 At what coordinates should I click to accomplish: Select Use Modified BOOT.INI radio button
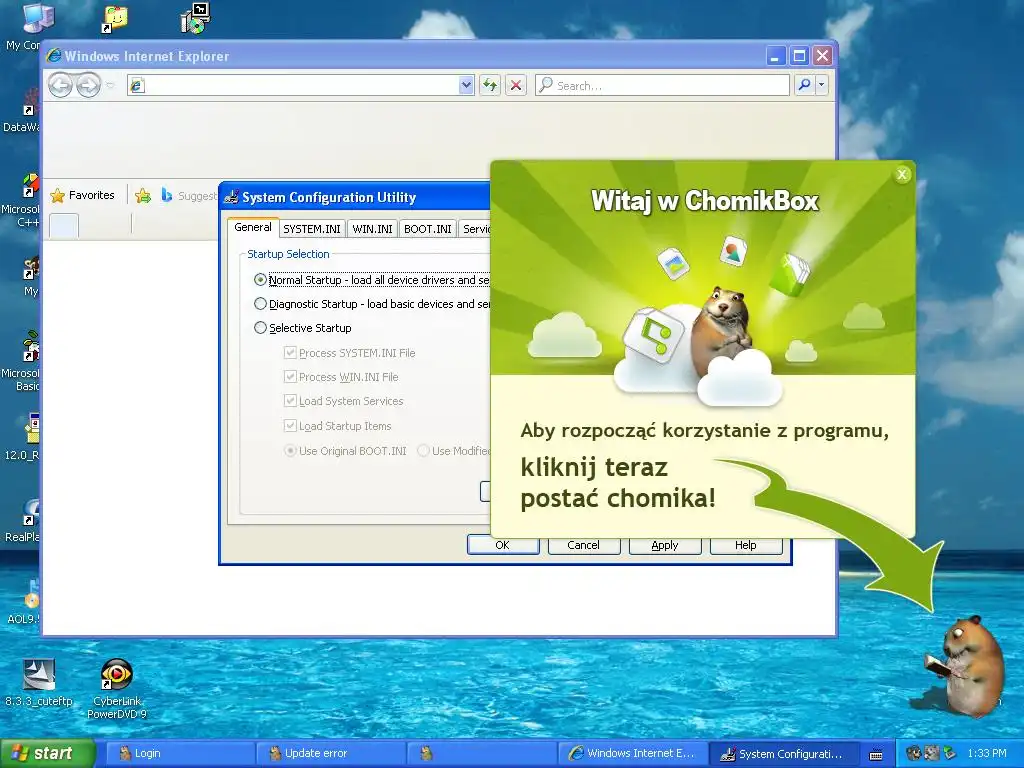click(423, 451)
